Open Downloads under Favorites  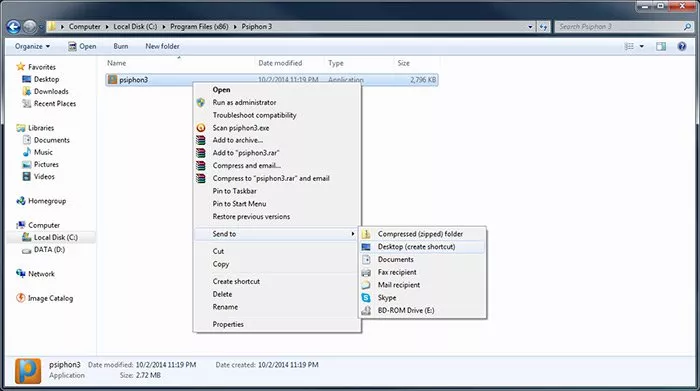point(51,92)
